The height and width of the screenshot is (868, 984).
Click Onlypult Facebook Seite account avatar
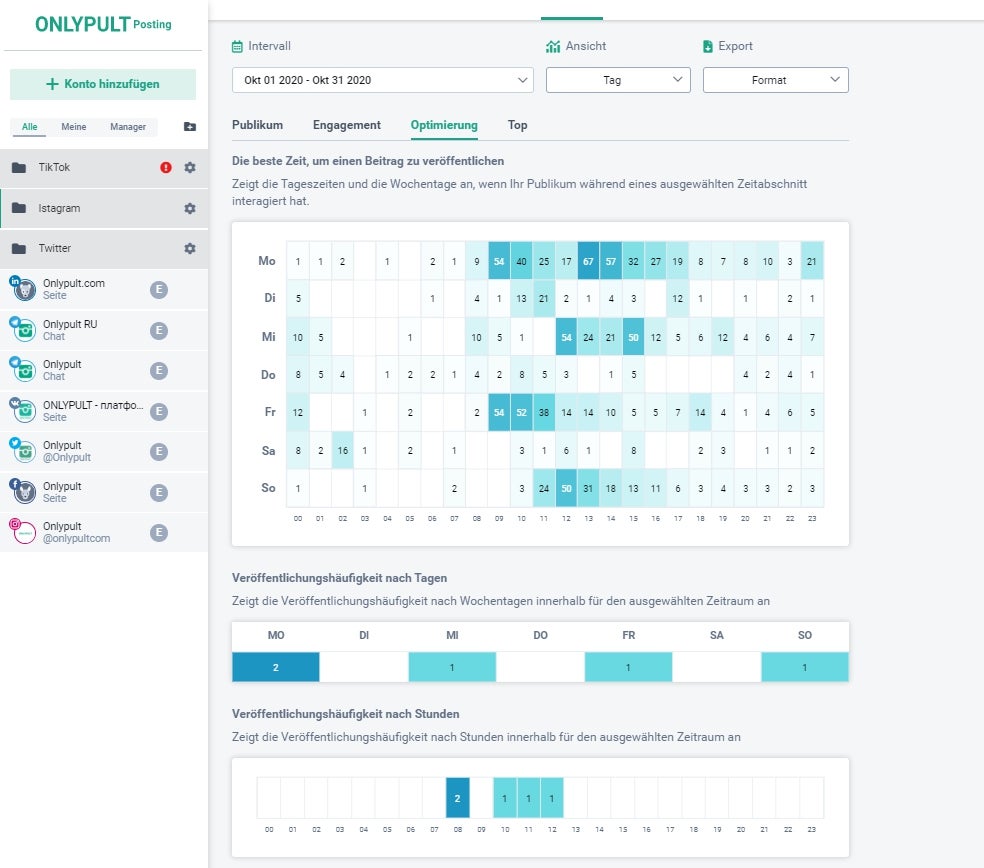coord(23,491)
